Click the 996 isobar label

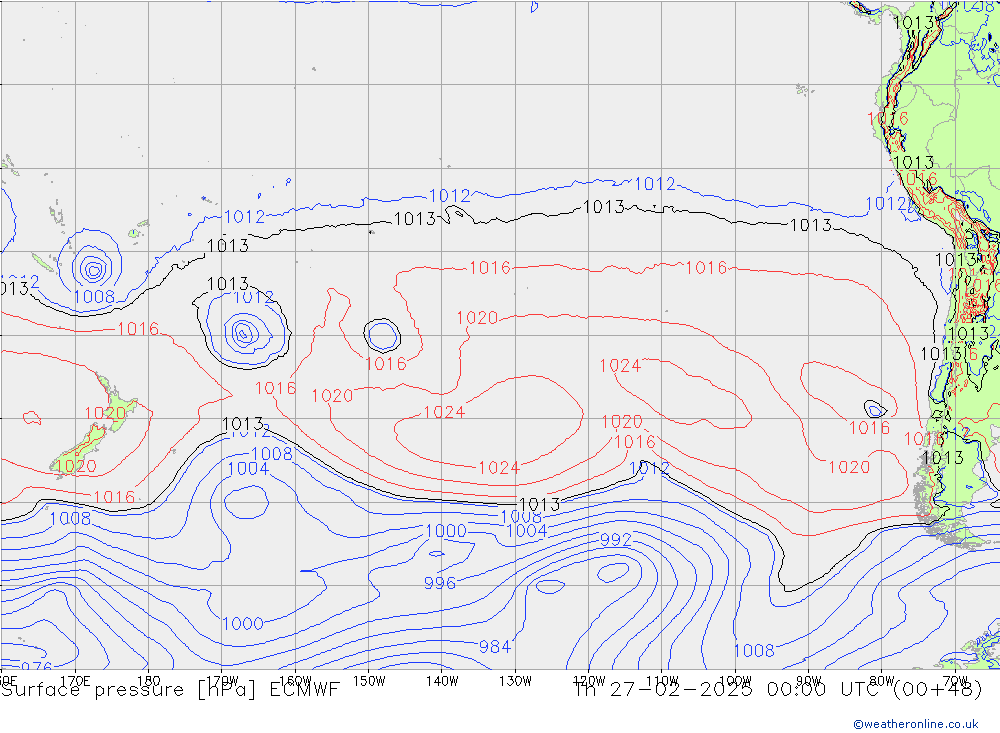[x=440, y=583]
